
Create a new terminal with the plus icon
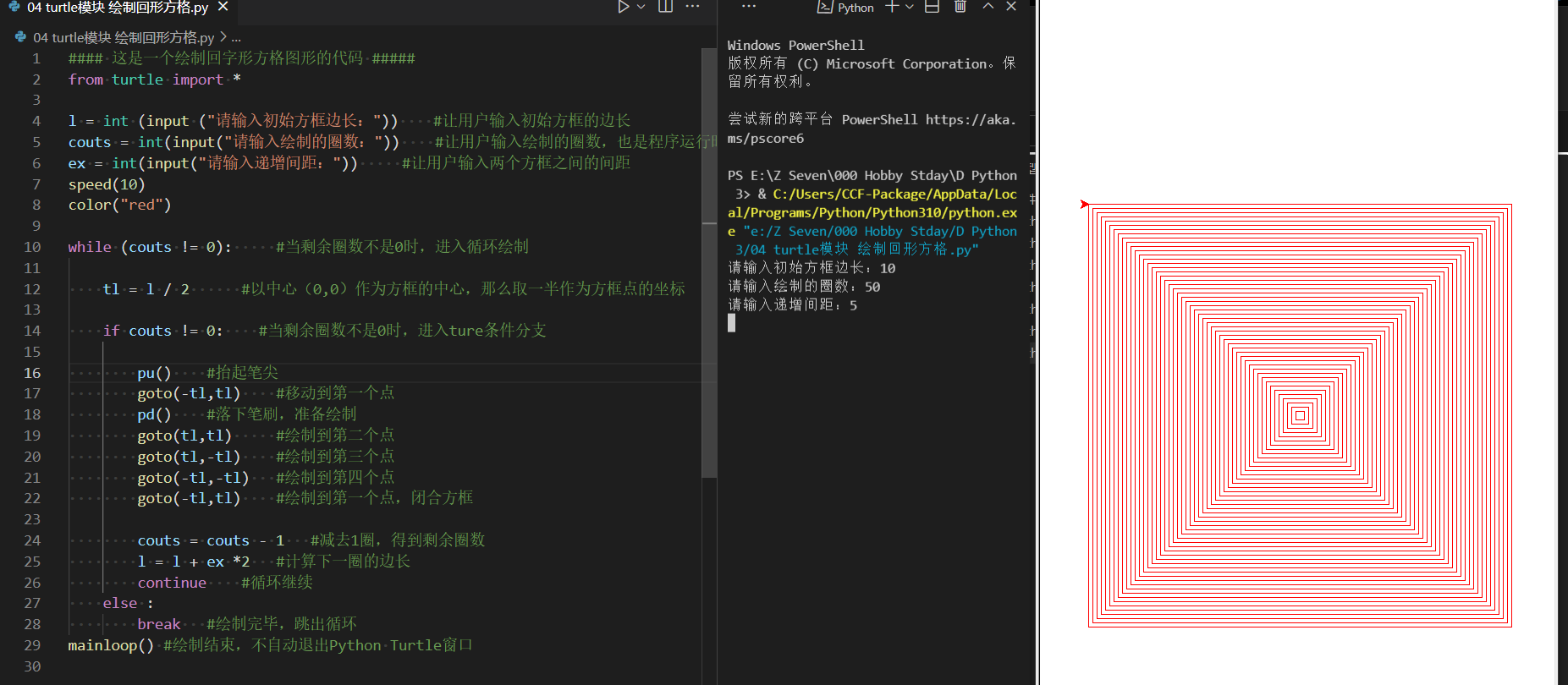coord(892,7)
